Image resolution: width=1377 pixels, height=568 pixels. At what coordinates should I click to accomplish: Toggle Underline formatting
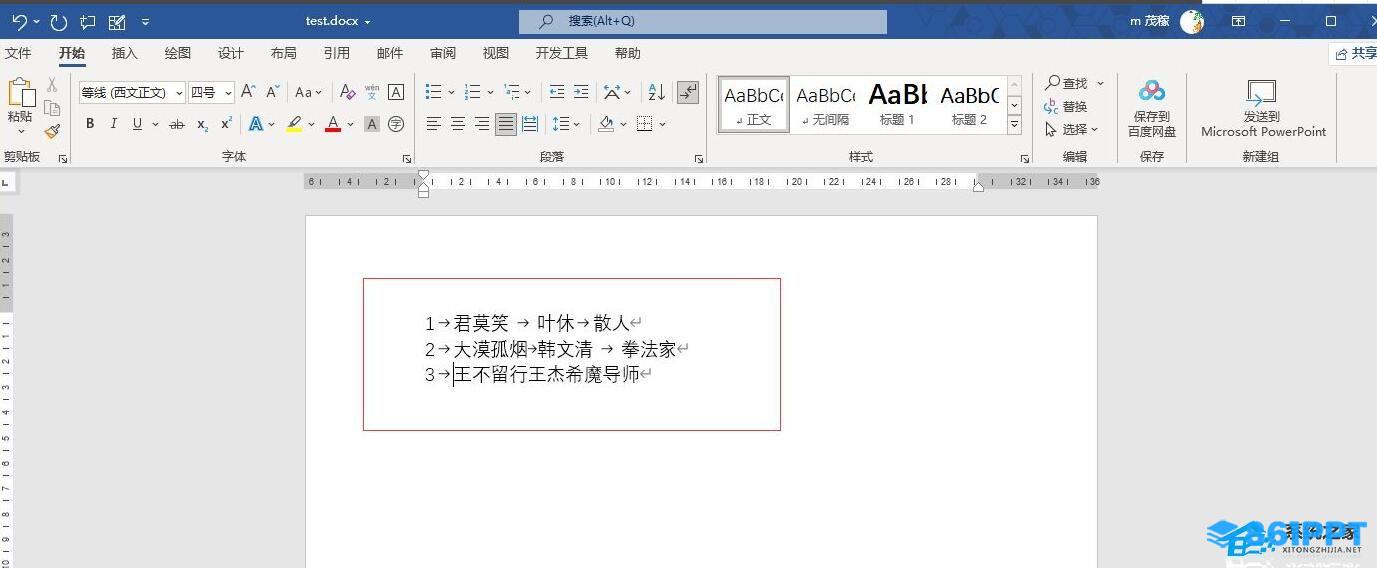(x=137, y=124)
